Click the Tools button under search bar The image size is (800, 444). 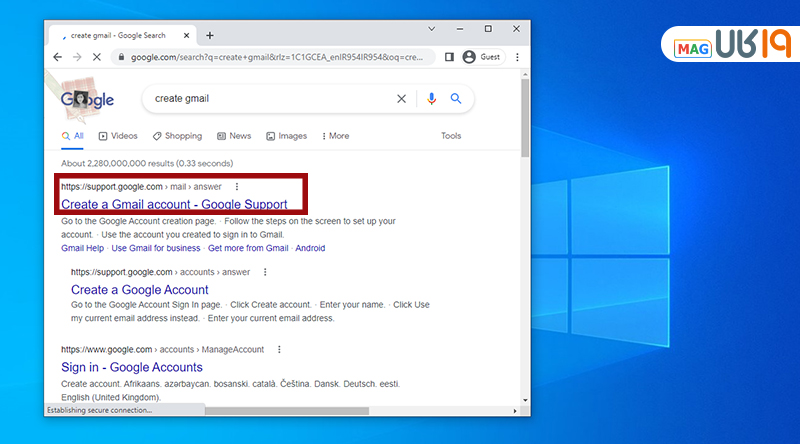451,136
